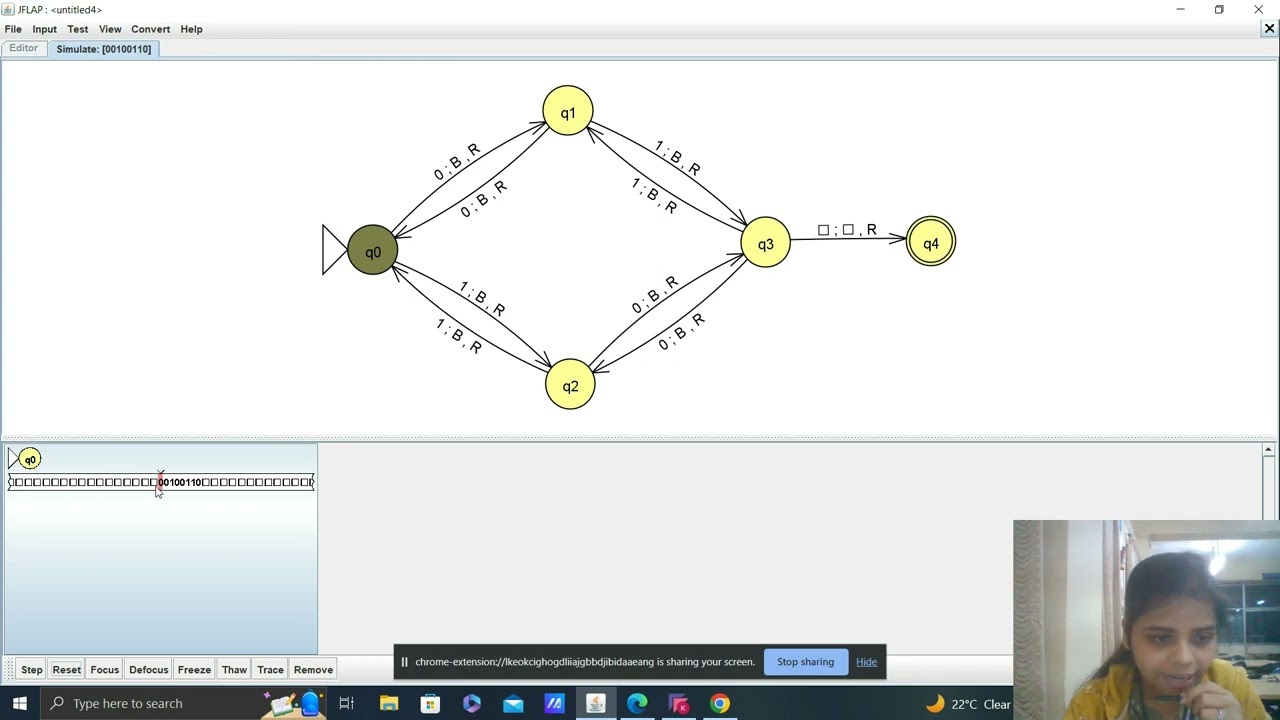Open the Windows Start menu
The height and width of the screenshot is (720, 1280).
tap(20, 703)
